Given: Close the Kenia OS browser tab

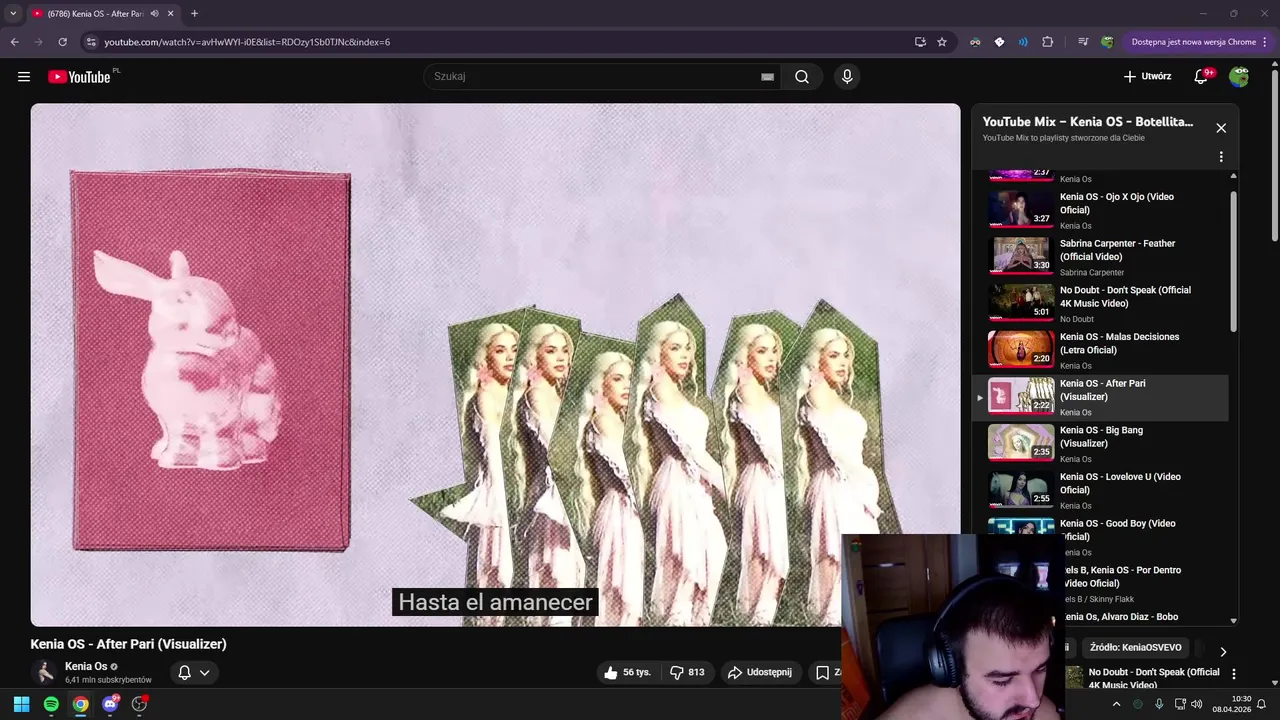Looking at the screenshot, I should coord(171,14).
